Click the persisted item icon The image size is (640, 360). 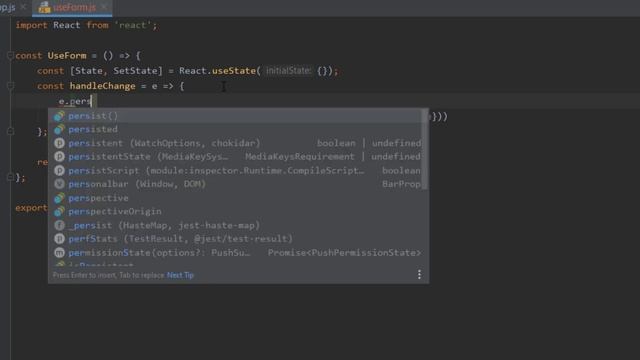tap(60, 129)
